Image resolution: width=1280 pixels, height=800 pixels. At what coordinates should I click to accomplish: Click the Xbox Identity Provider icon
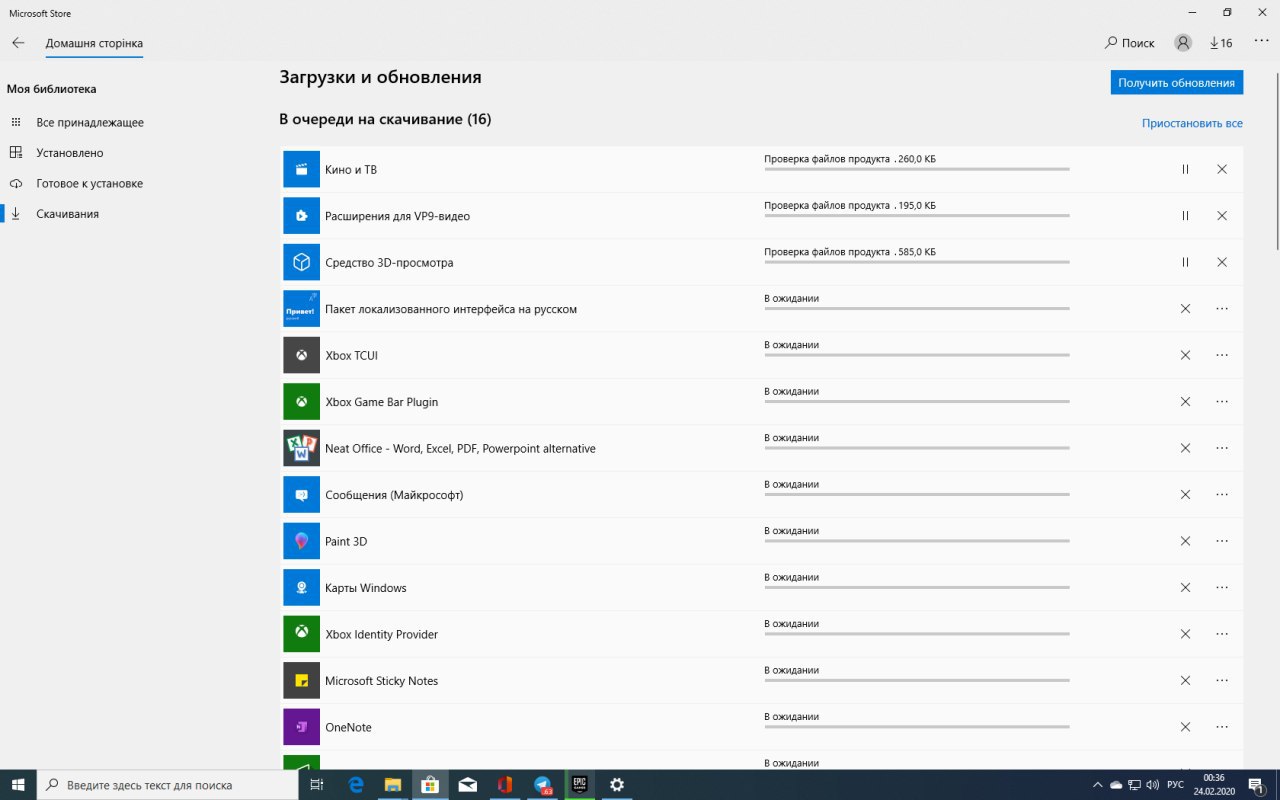(301, 634)
